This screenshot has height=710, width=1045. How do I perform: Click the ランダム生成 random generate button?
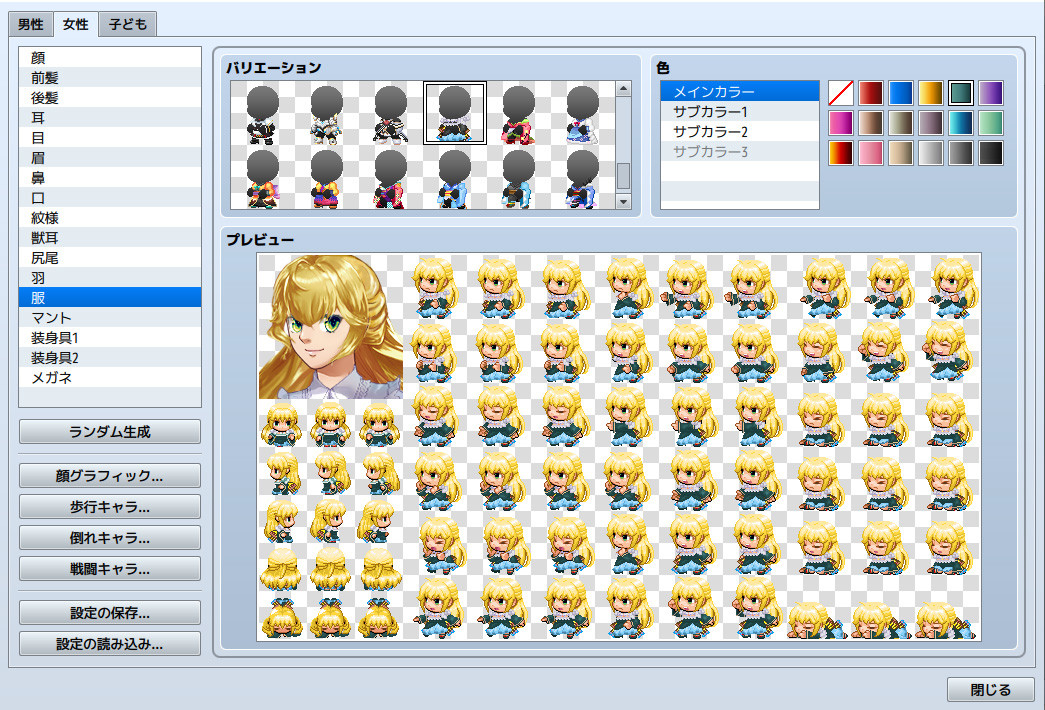tap(108, 432)
